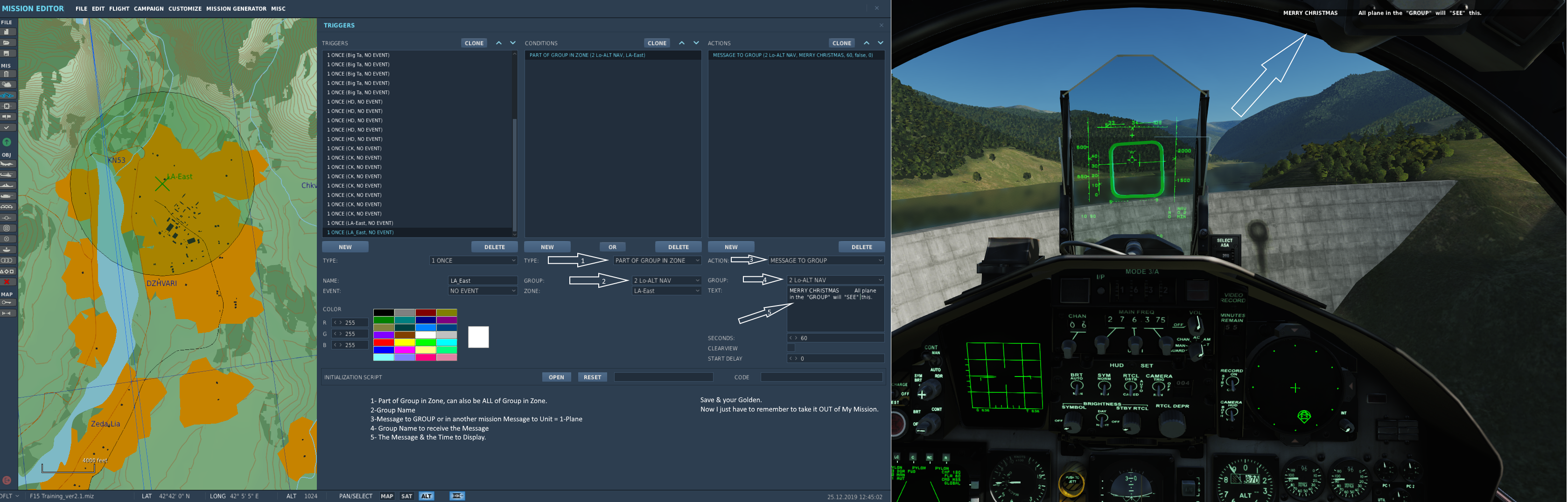Click the blue icon next to ALT button

click(457, 496)
